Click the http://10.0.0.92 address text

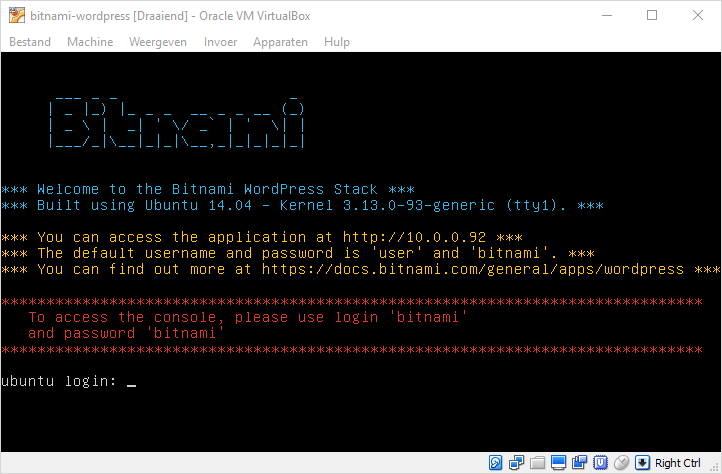coord(414,237)
